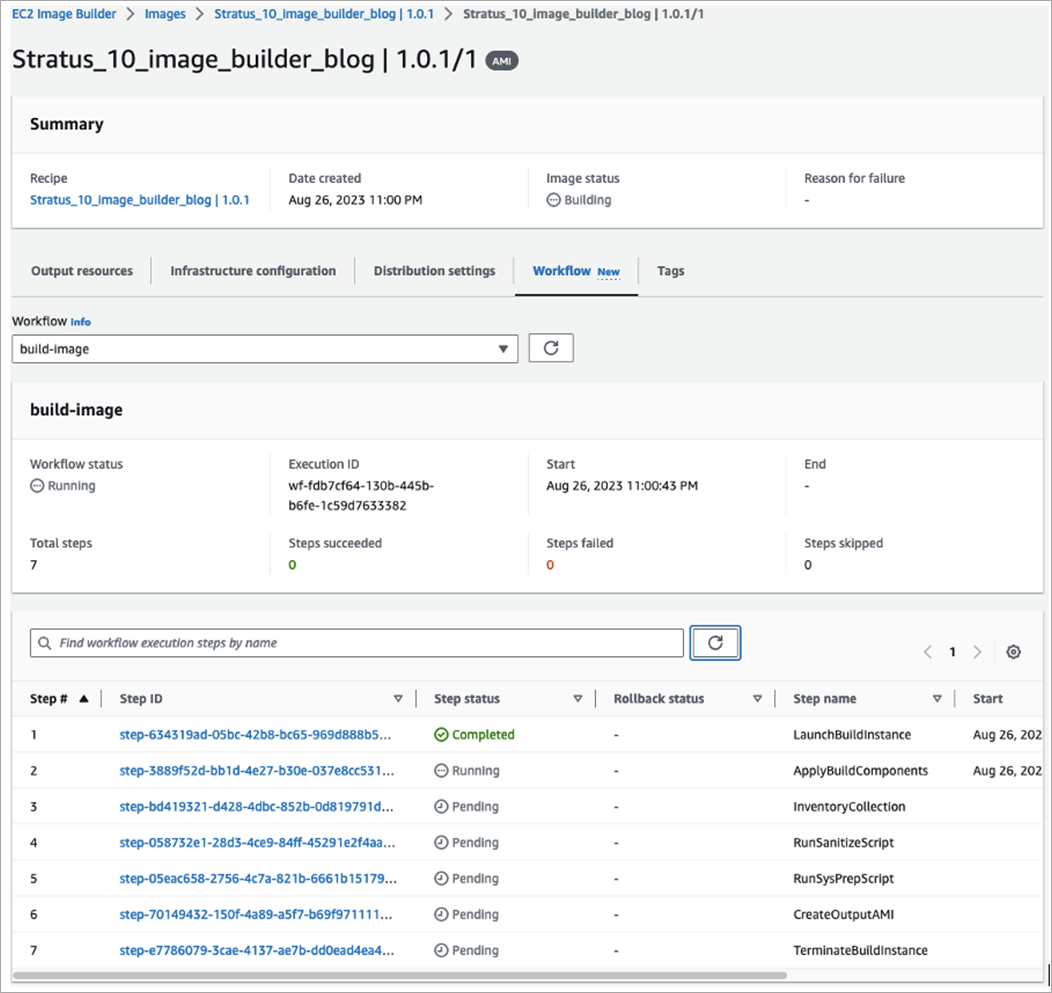1052x993 pixels.
Task: Open step-e7786079 TerminateBuildInstance step ID
Action: [257, 950]
